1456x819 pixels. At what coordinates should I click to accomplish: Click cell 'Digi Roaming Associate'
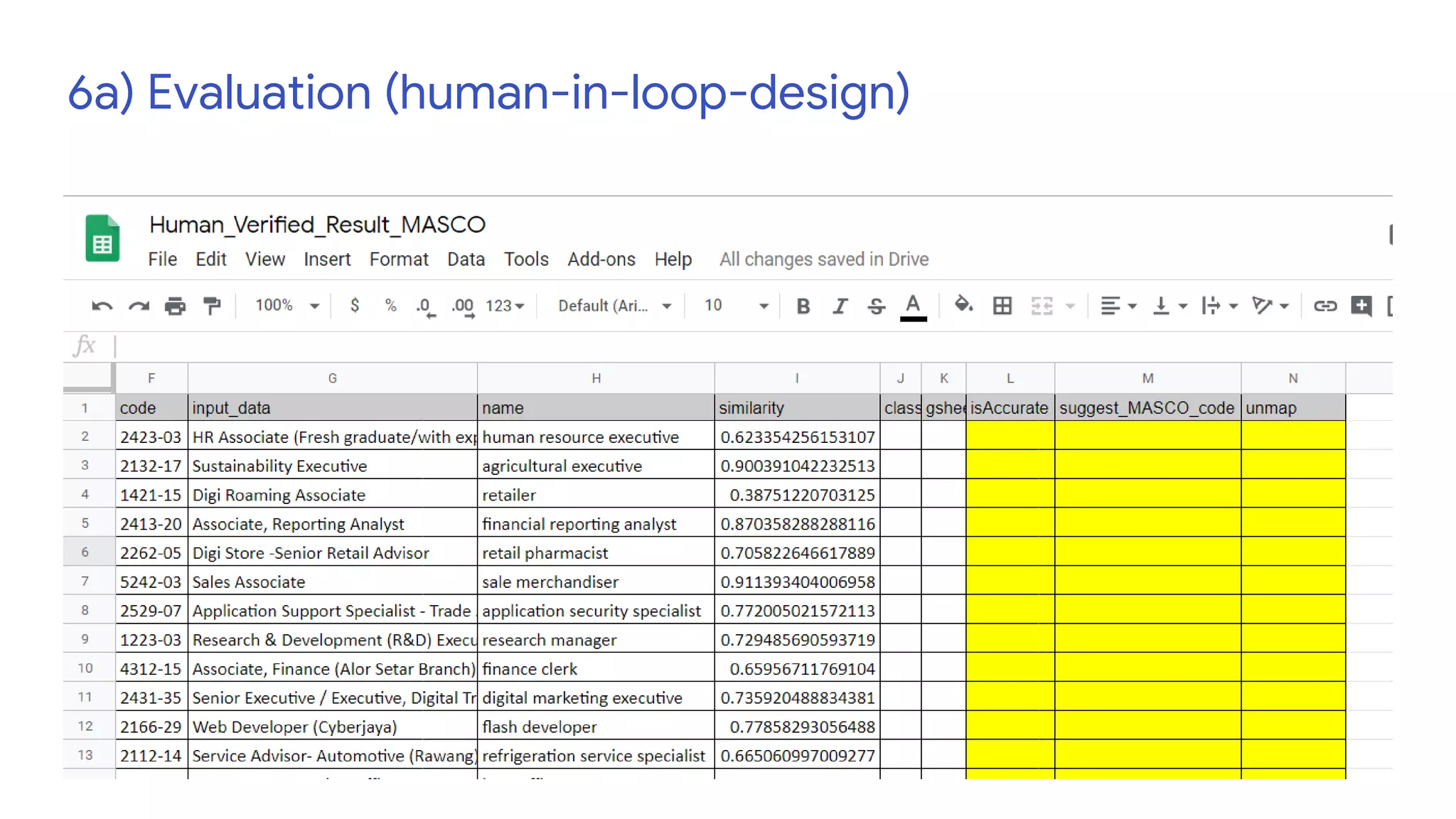[332, 495]
